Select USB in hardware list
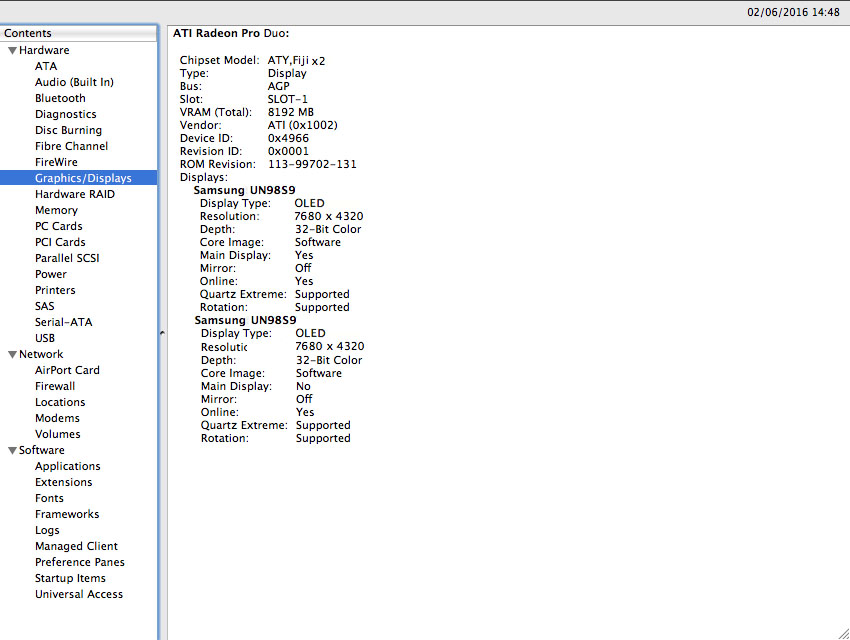The width and height of the screenshot is (850, 640). point(45,338)
